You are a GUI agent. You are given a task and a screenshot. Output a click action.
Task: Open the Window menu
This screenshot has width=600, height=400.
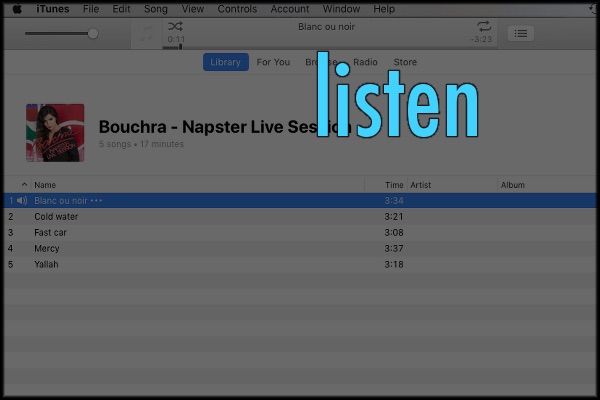point(341,9)
